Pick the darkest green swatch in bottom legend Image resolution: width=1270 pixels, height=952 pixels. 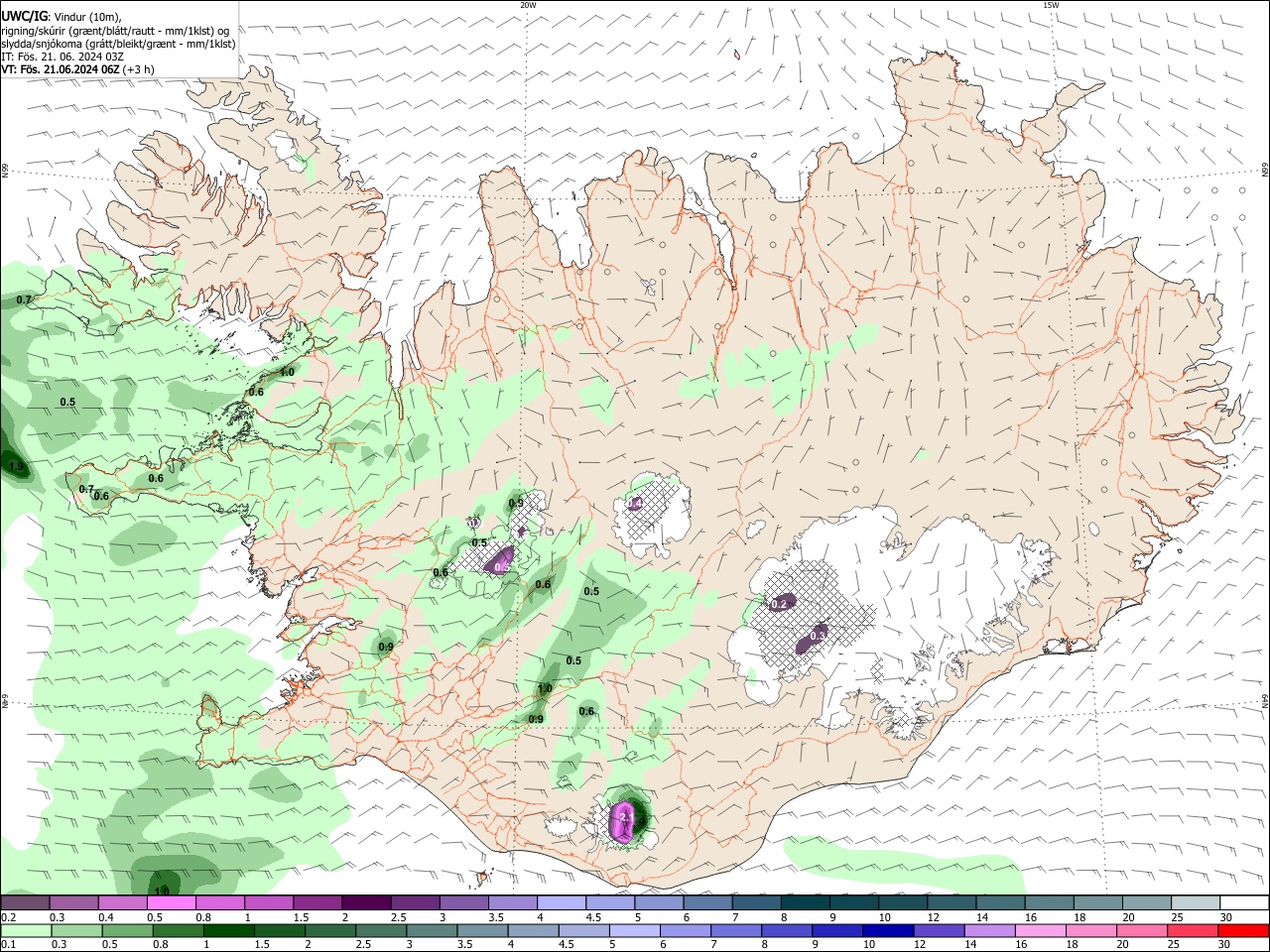click(x=227, y=930)
